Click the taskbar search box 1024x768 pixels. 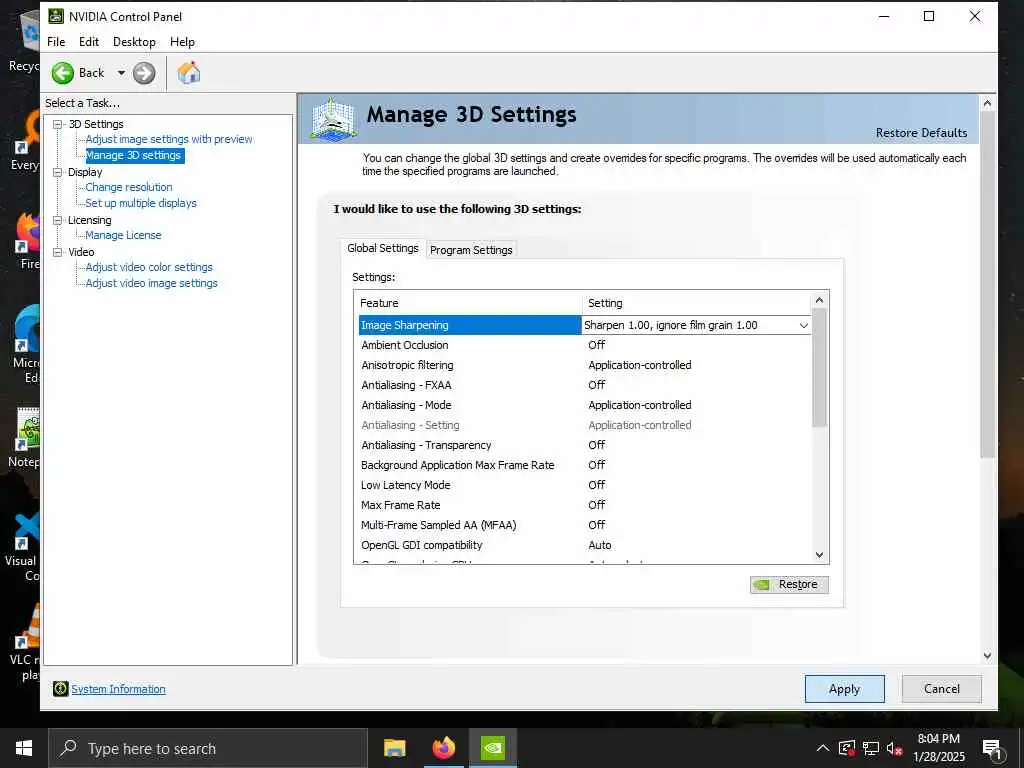click(x=208, y=748)
